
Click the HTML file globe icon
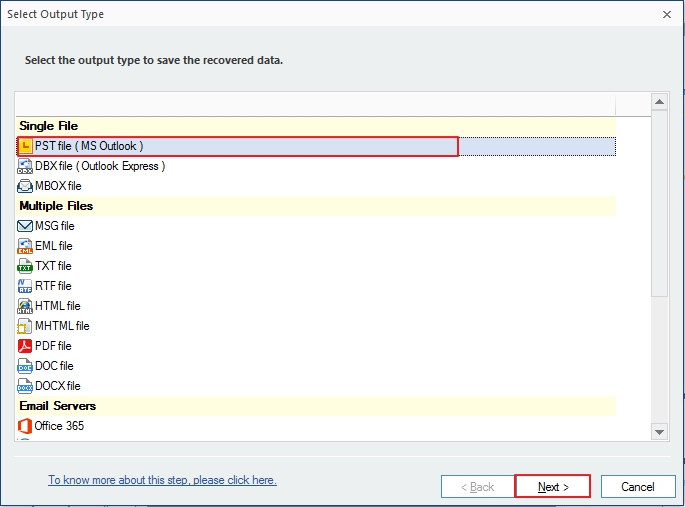25,306
